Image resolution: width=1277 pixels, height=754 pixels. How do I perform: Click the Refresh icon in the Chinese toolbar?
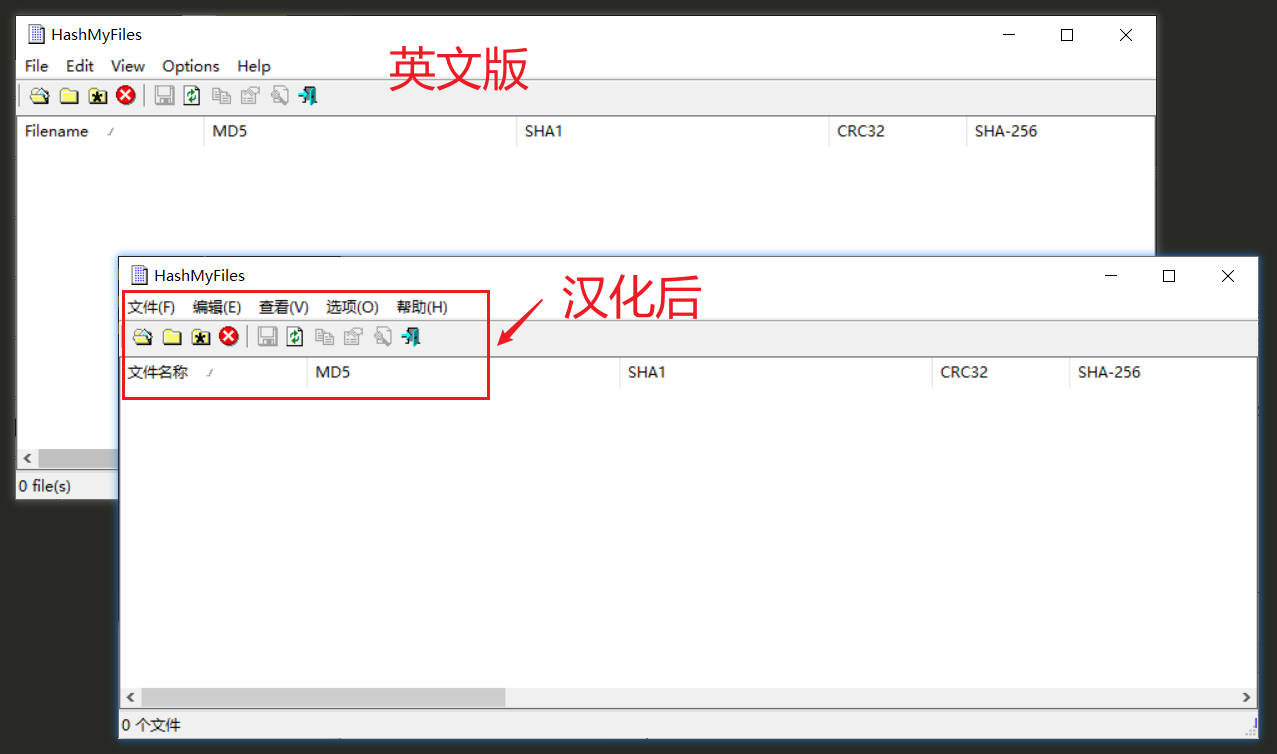[x=295, y=336]
